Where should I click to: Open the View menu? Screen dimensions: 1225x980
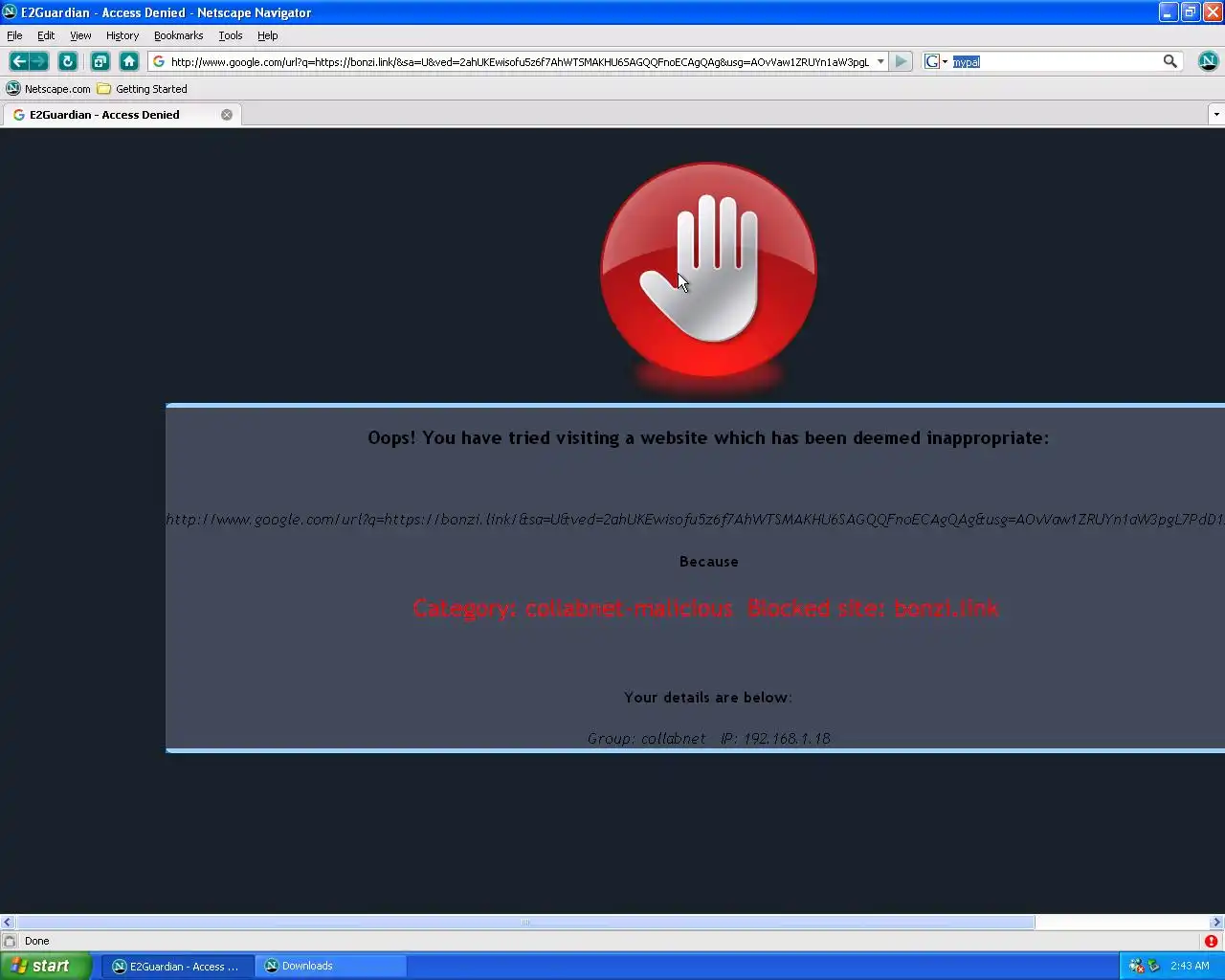click(x=80, y=35)
